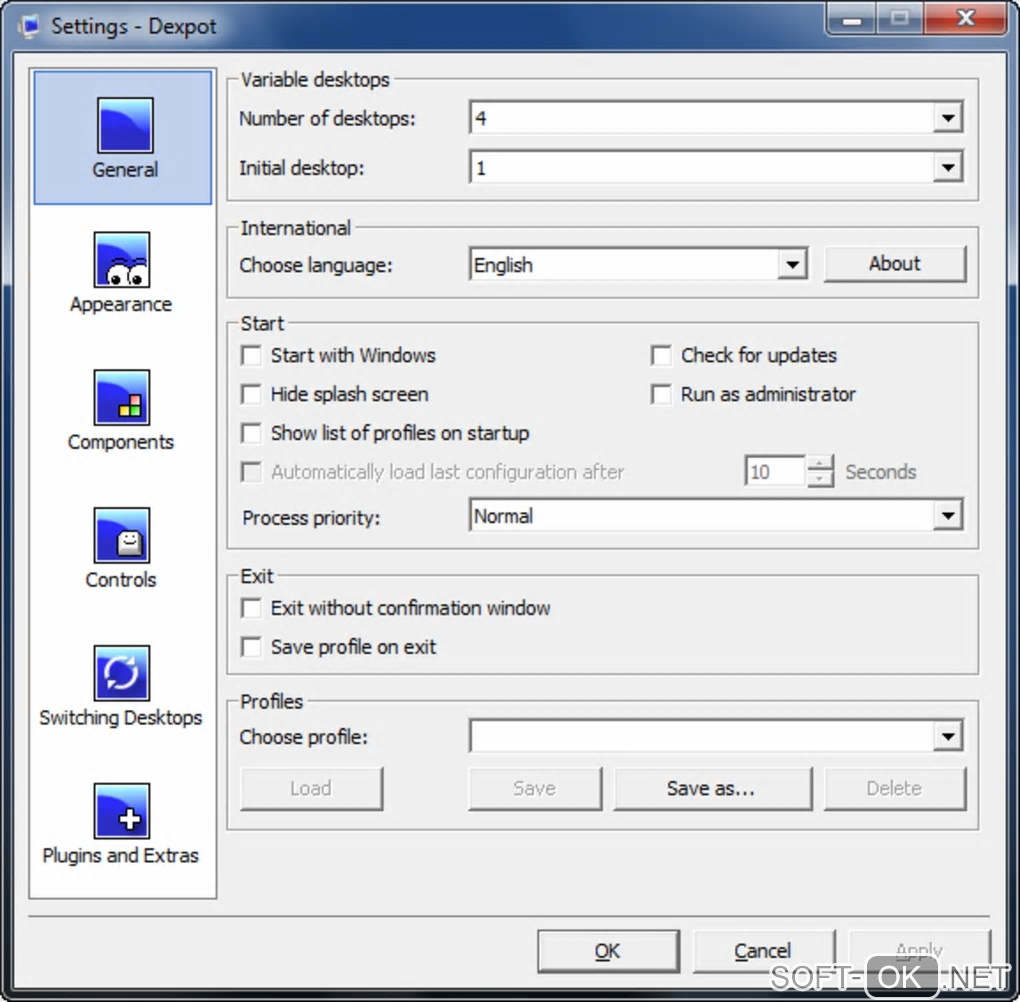Open the Components settings icon
Screen dimensions: 1020x1002
(122, 398)
